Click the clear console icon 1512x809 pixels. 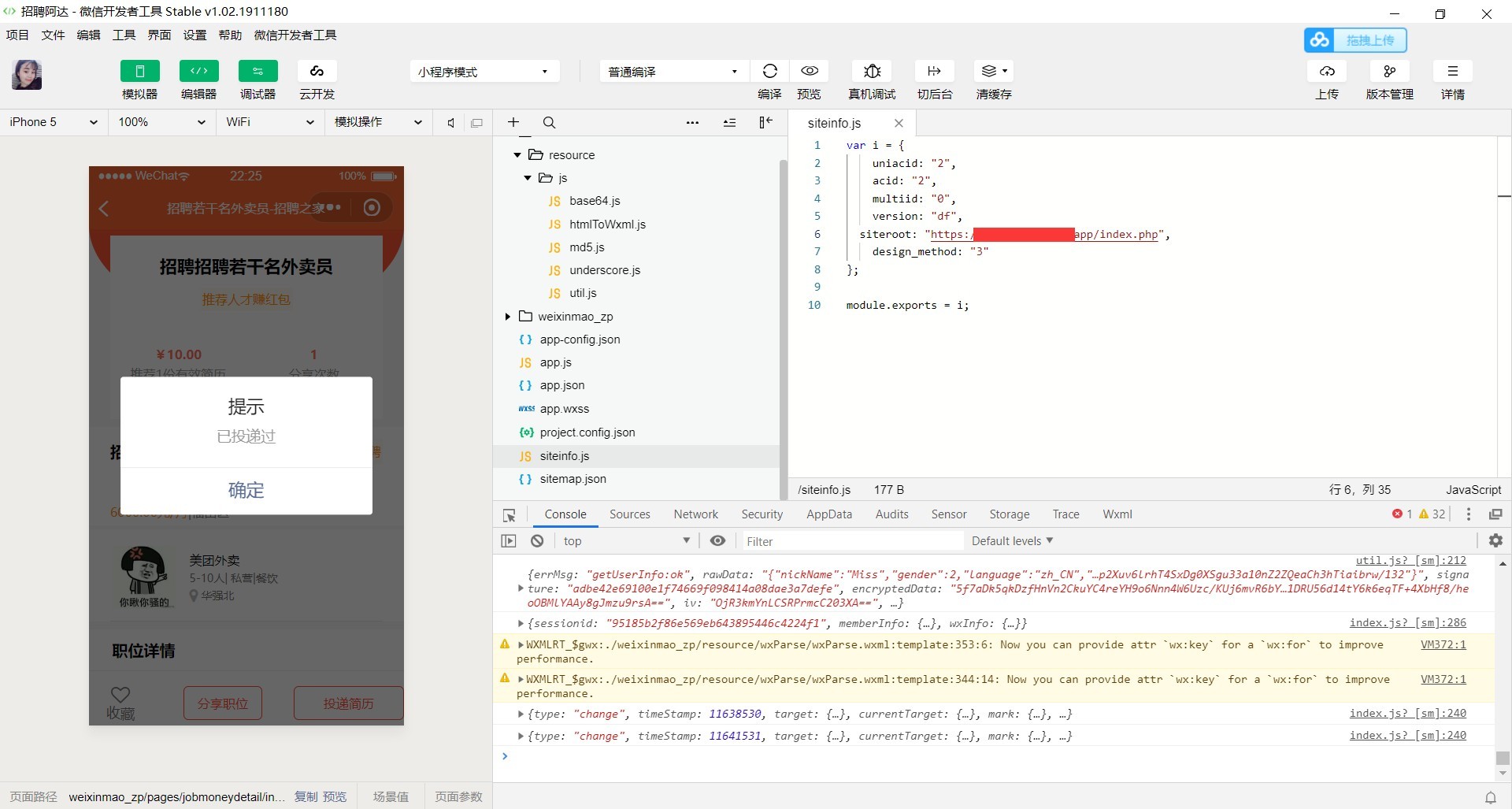[537, 541]
